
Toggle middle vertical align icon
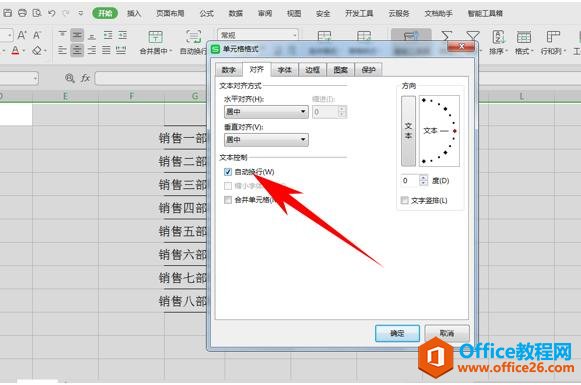tap(77, 35)
